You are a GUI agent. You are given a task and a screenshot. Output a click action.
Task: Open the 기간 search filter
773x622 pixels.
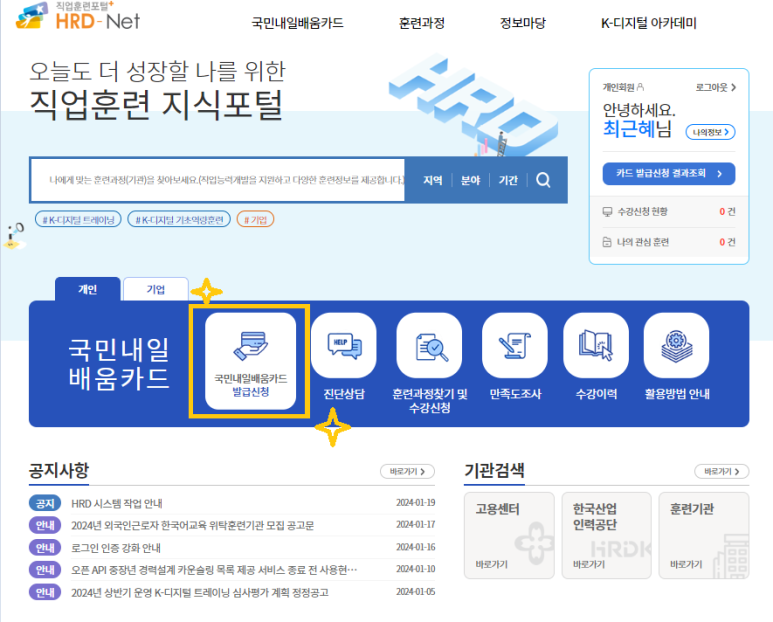(x=508, y=180)
